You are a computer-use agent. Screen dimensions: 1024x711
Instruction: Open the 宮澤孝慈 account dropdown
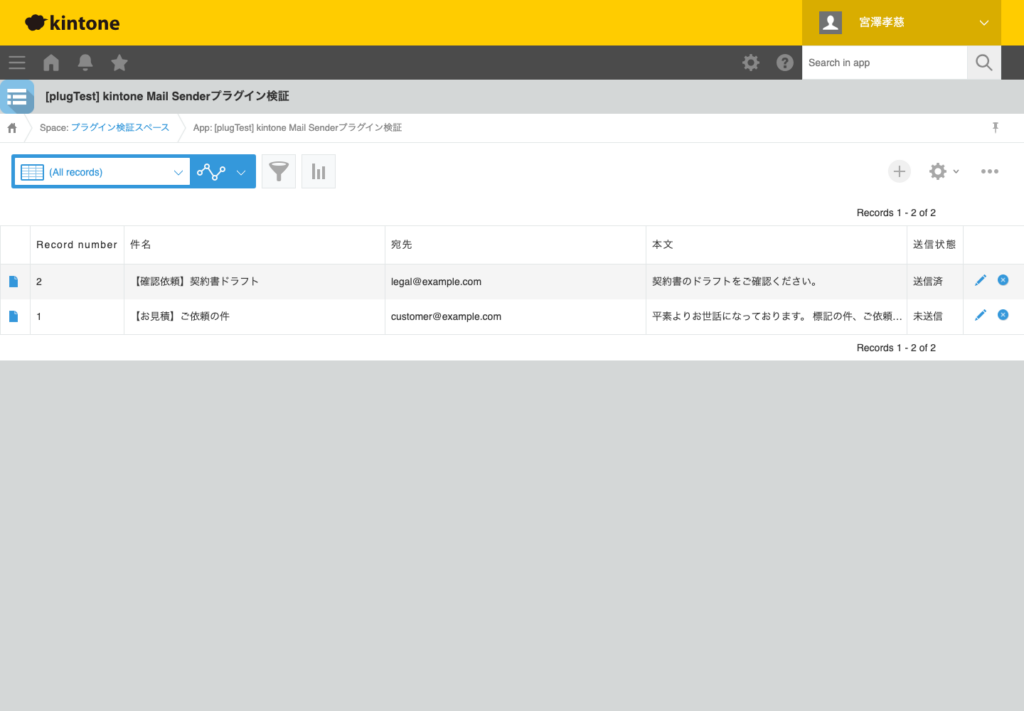point(902,22)
